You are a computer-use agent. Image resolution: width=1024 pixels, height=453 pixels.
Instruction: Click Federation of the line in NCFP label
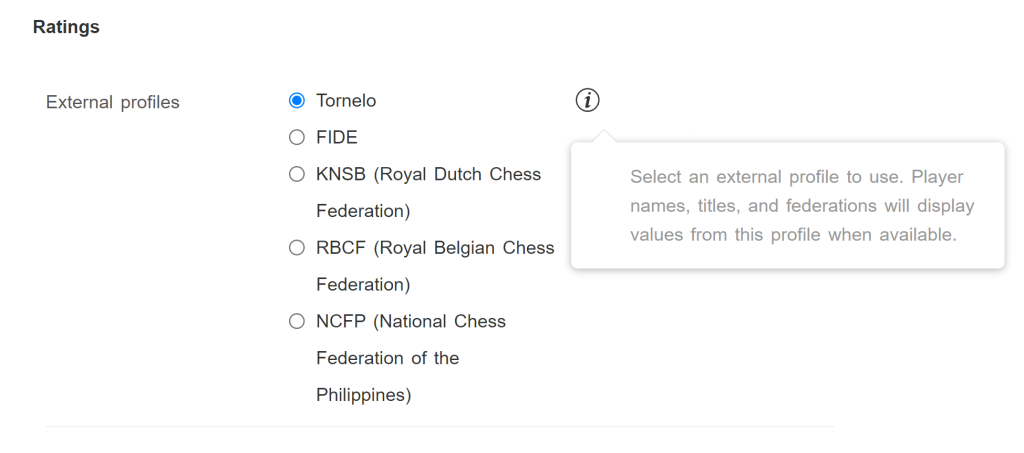point(387,358)
